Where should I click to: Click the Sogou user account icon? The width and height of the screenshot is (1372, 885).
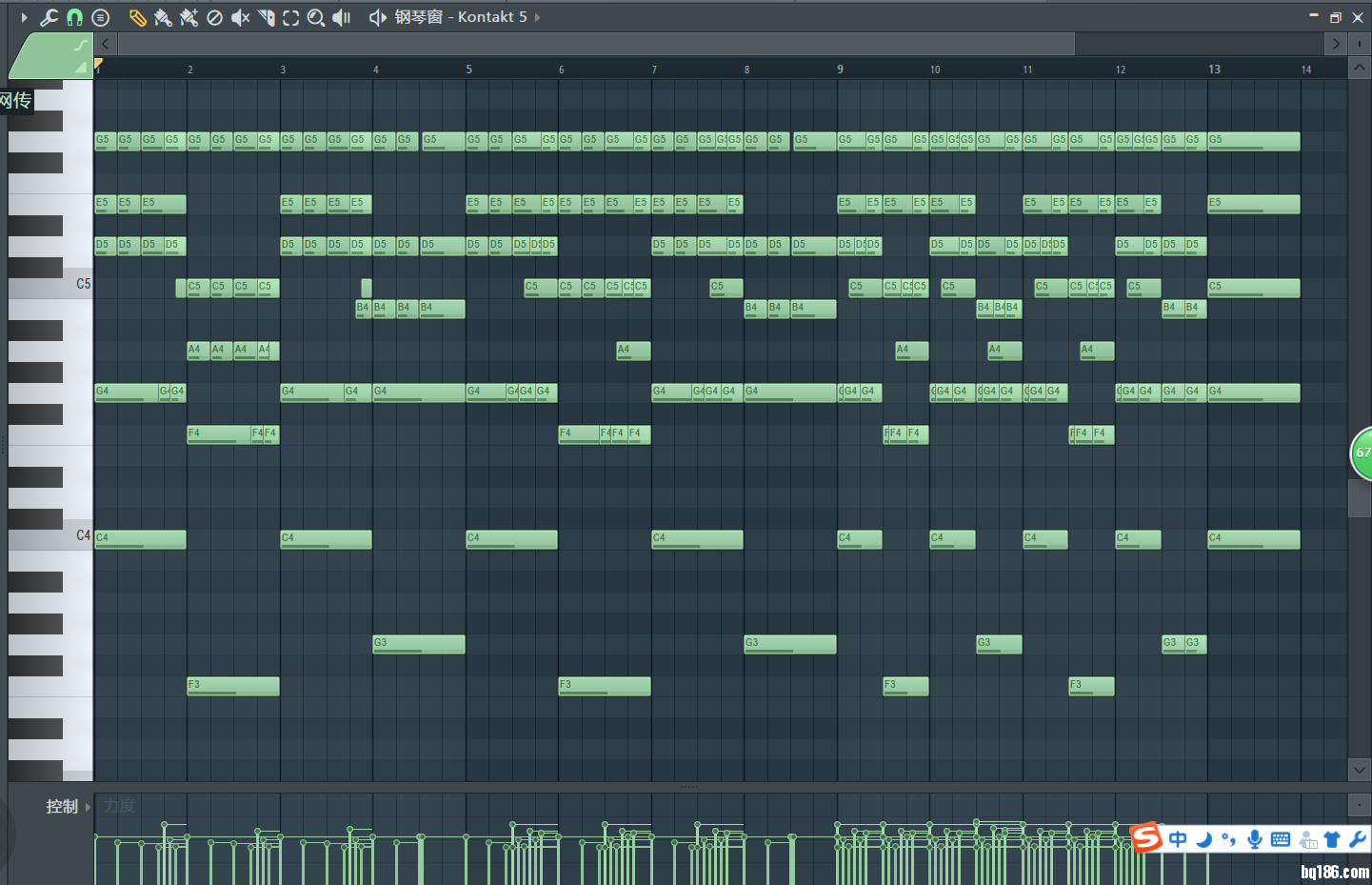coord(1308,839)
